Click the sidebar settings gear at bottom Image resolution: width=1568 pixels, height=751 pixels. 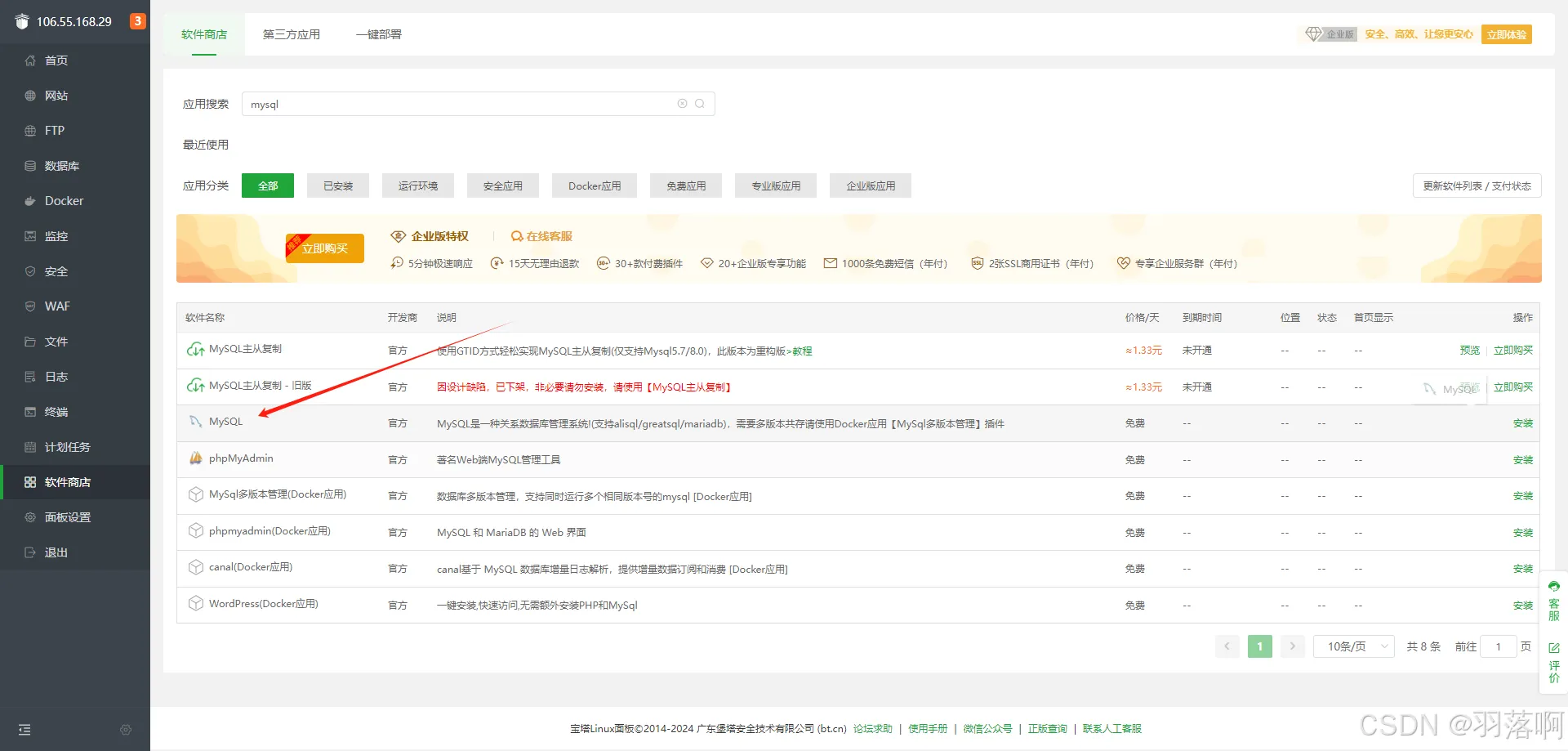pyautogui.click(x=126, y=730)
